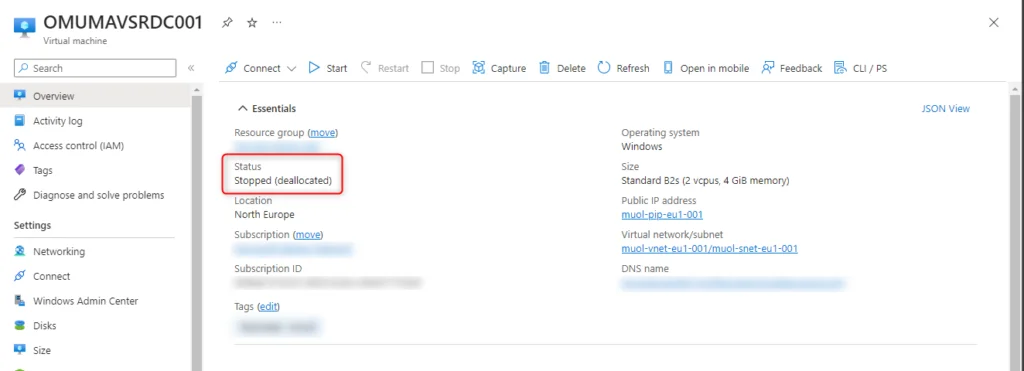Screen dimensions: 1024x371
Task: Open the more options ellipsis beside the title
Action: (277, 23)
